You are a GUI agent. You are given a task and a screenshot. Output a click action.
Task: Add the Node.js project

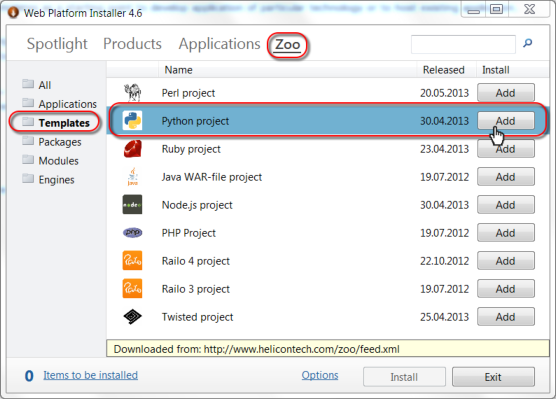coord(506,205)
